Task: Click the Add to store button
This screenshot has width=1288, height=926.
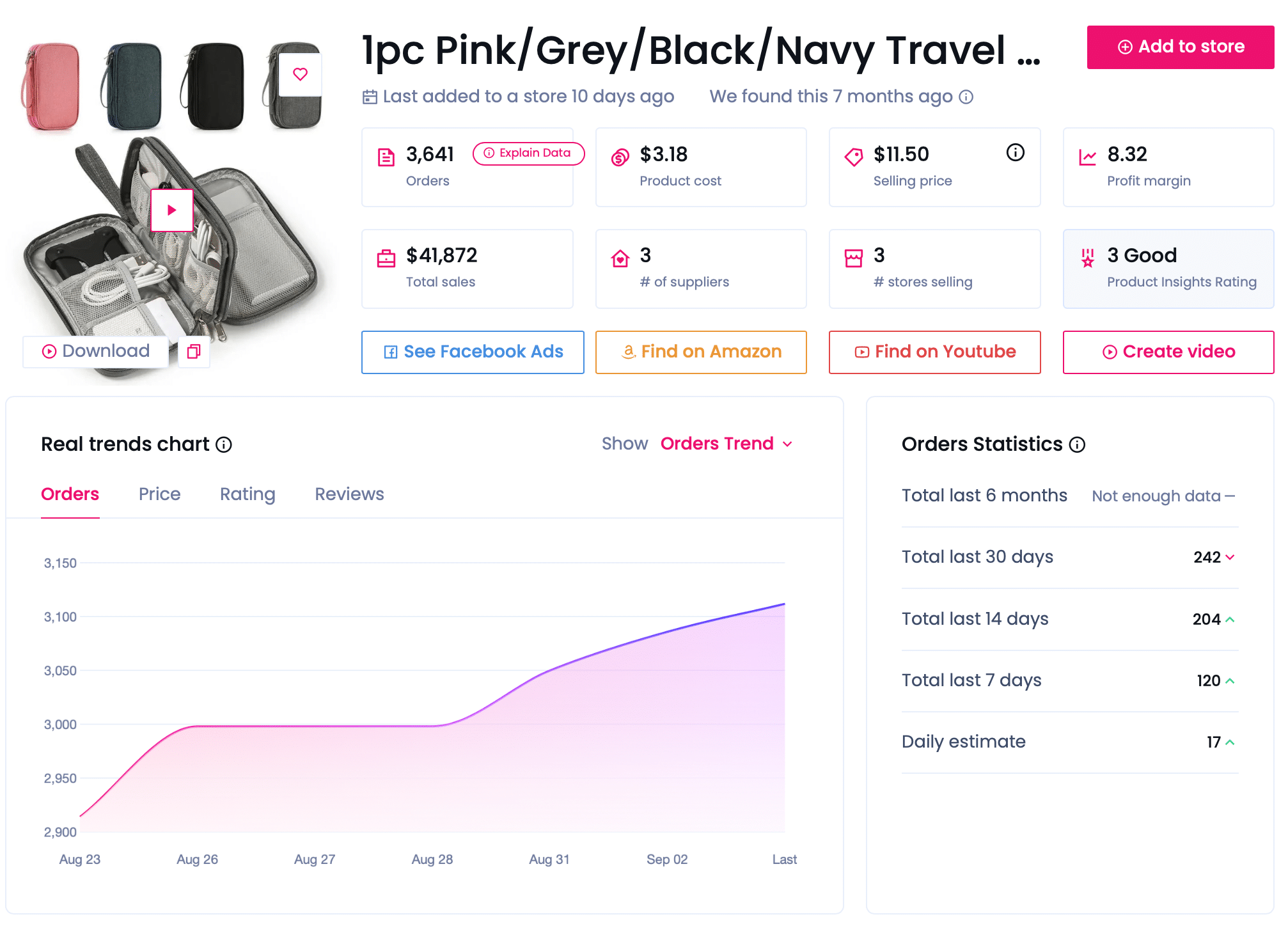Action: coord(1180,47)
